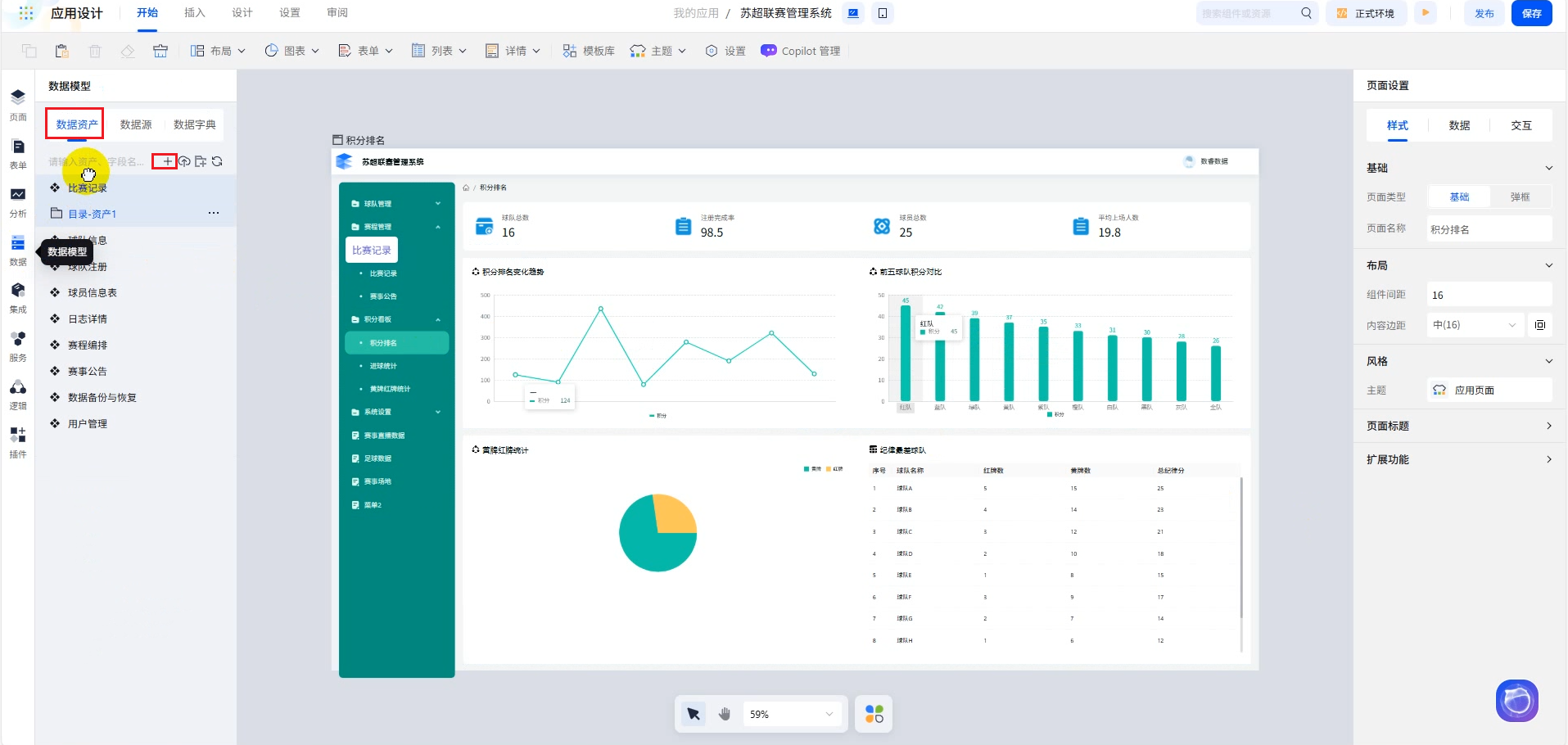Toggle the mobile device preview icon
Screen dimensions: 1568x745
point(883,13)
